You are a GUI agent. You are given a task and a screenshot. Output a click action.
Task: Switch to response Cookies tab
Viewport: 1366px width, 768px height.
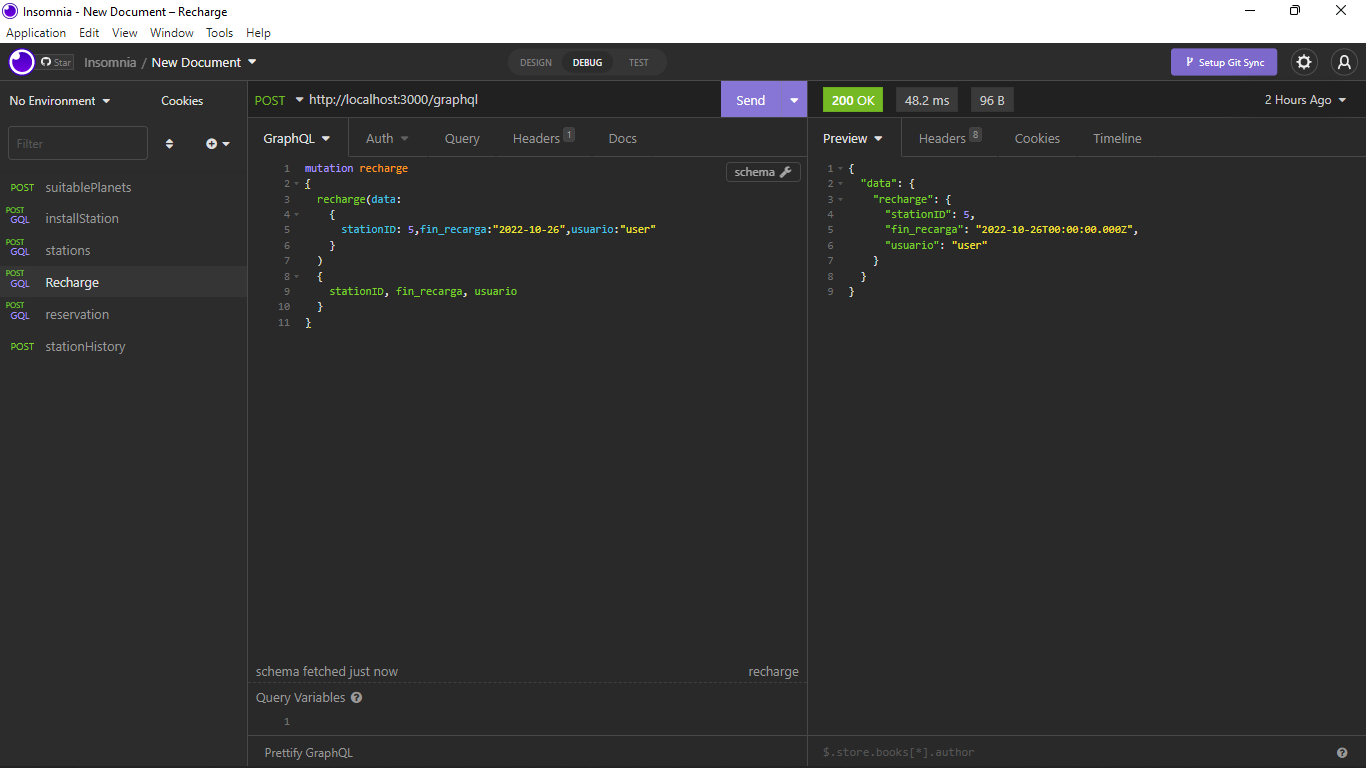[1037, 138]
